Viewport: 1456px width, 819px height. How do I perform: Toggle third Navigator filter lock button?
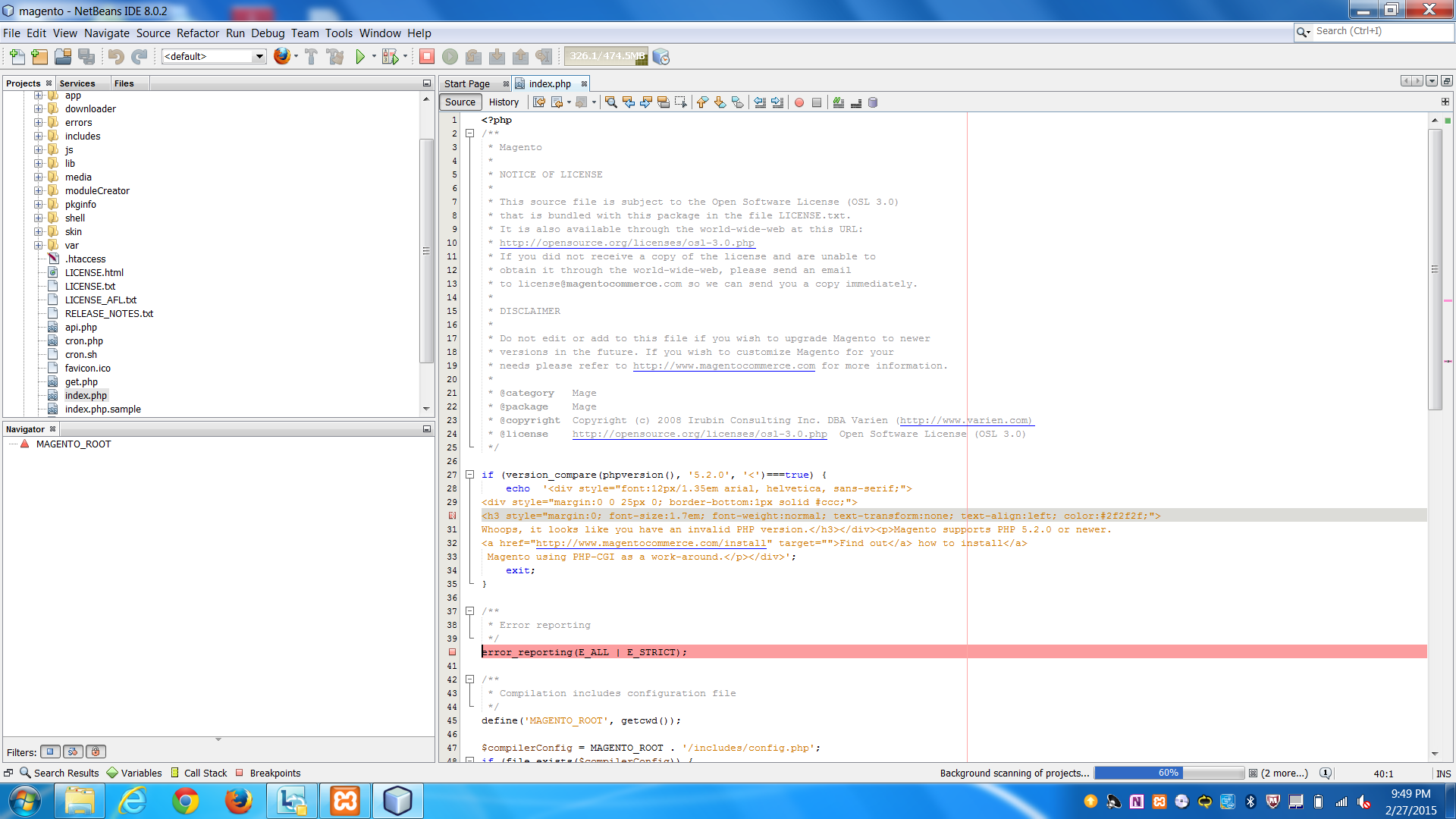click(96, 752)
